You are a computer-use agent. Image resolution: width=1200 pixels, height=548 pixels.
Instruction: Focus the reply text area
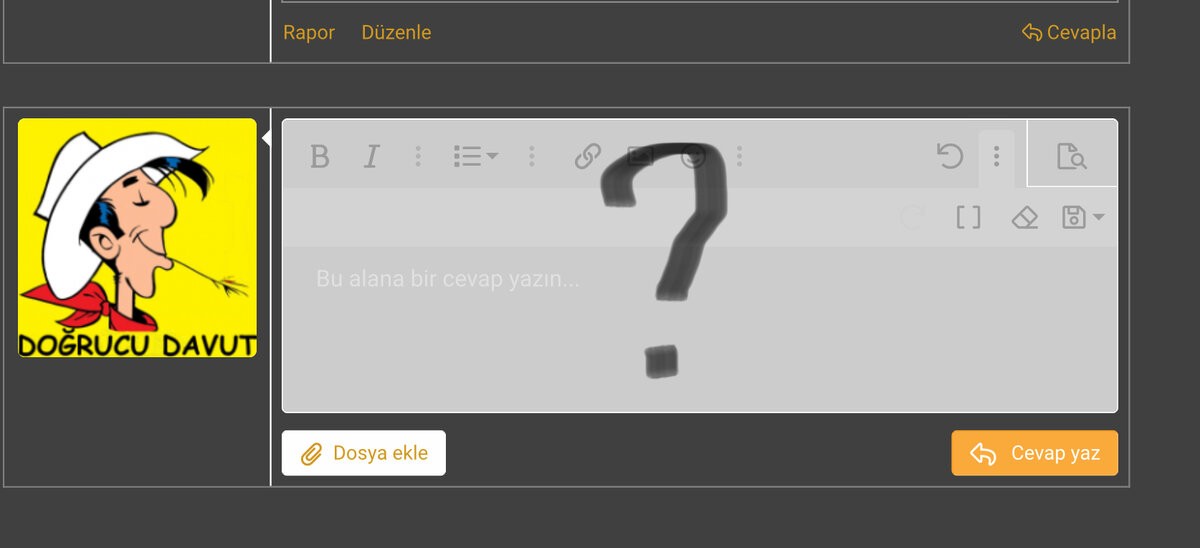700,328
